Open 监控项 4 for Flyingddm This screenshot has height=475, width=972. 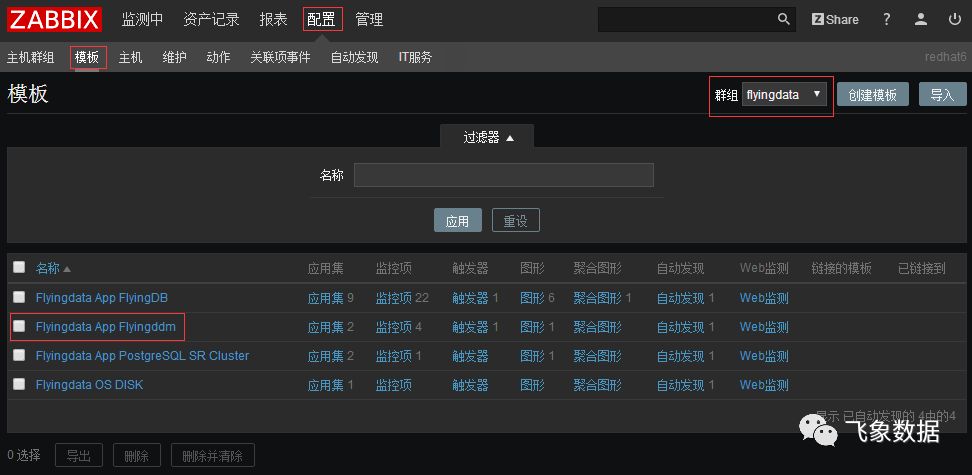click(x=394, y=327)
